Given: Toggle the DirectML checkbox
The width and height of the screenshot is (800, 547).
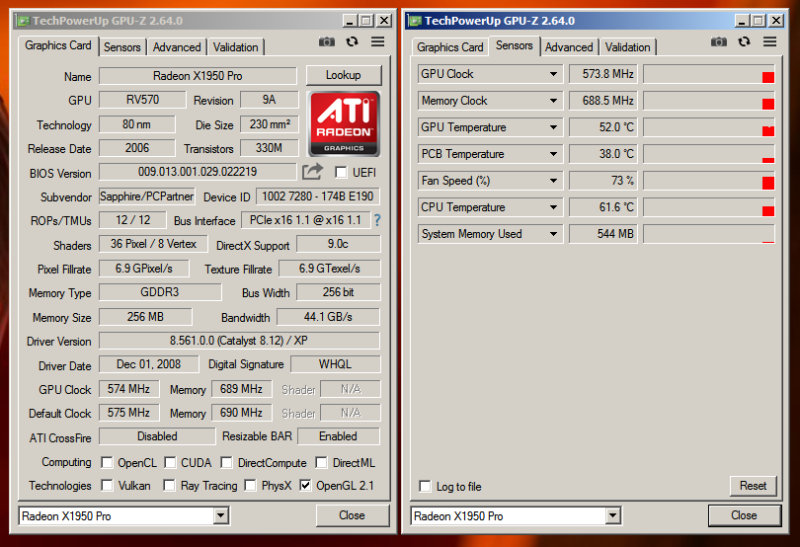Looking at the screenshot, I should (x=321, y=463).
